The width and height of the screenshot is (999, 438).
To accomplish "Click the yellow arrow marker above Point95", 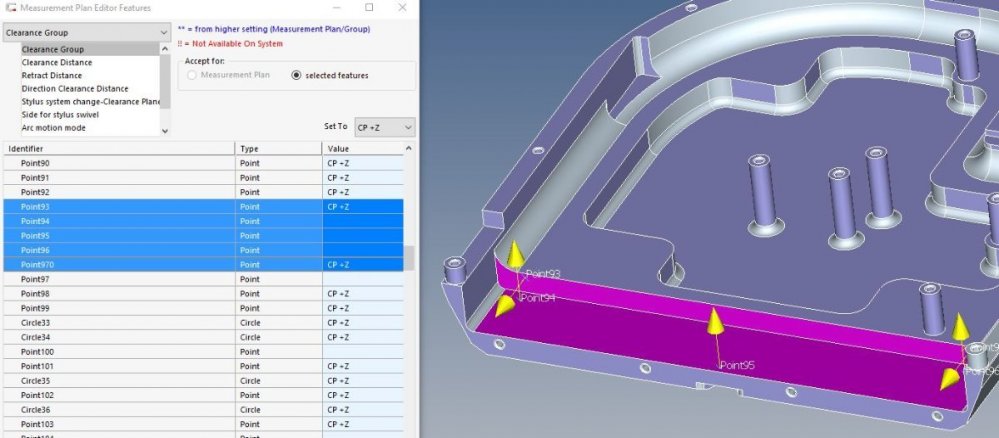I will (x=715, y=321).
